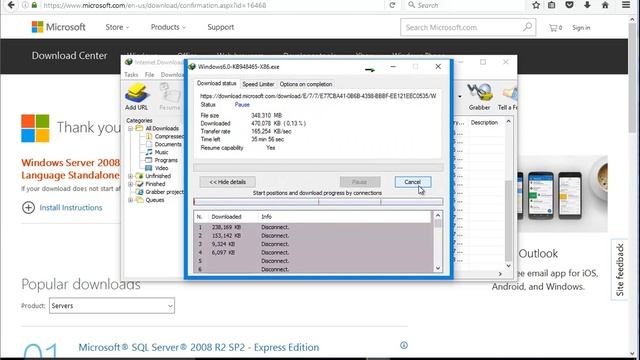
Task: Open the Grabber tool in IDM toolbar
Action: (480, 96)
